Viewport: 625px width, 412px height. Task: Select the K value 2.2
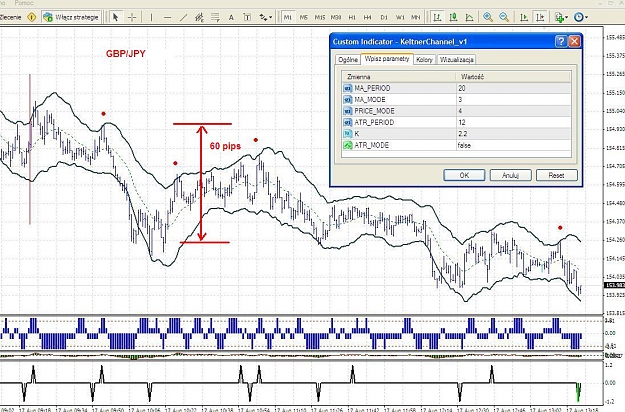tap(513, 134)
